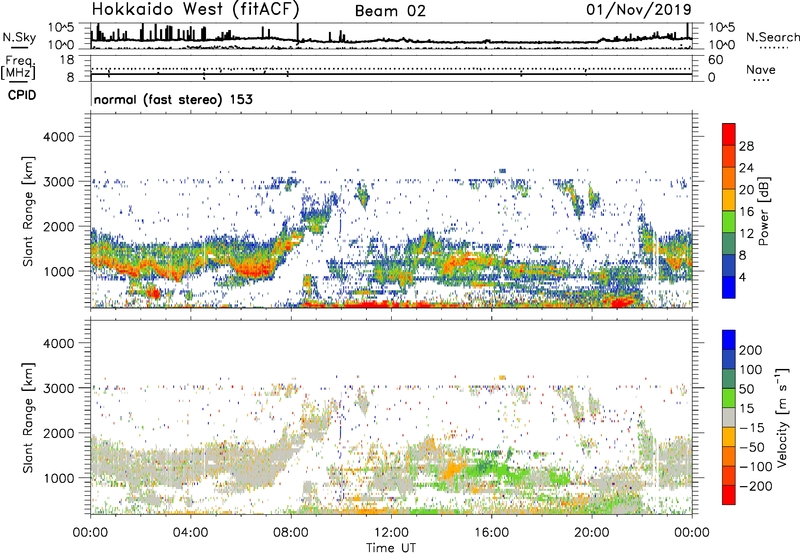800x554 pixels.
Task: Click the '-200' label on Velocity colorbar
Action: click(756, 486)
